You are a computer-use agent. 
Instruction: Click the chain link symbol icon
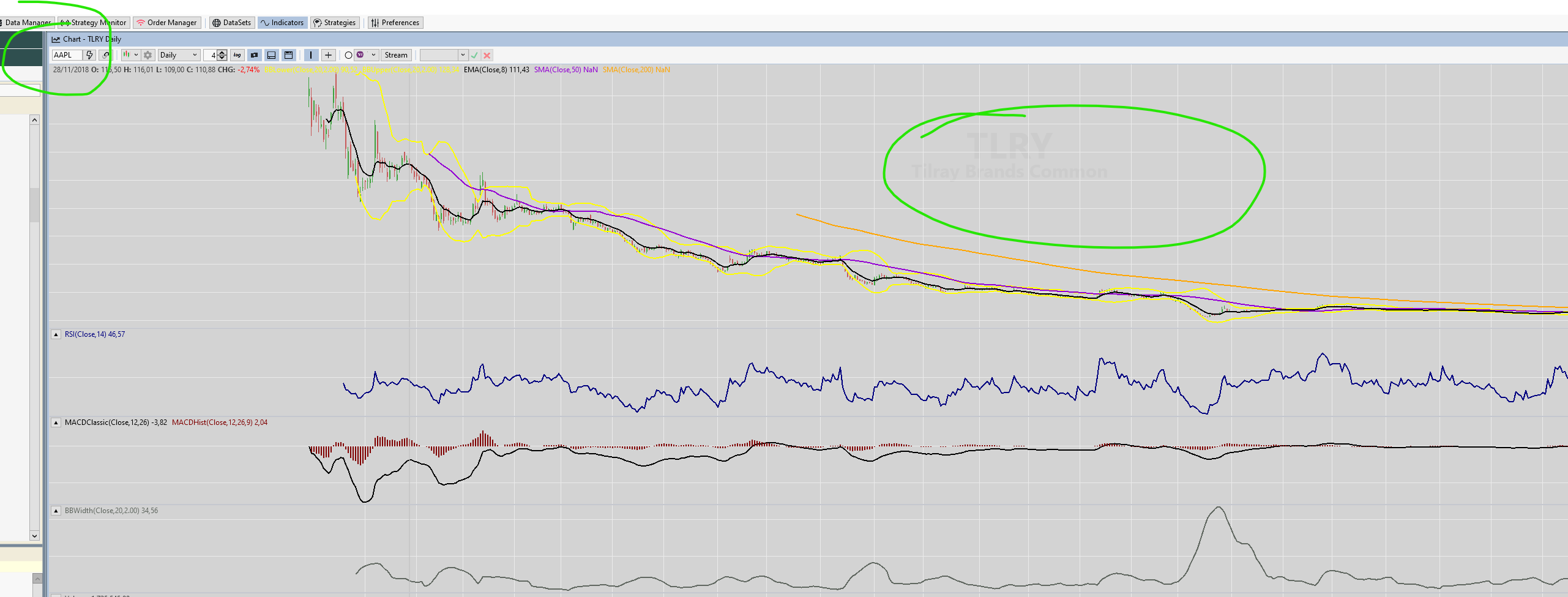tap(106, 55)
